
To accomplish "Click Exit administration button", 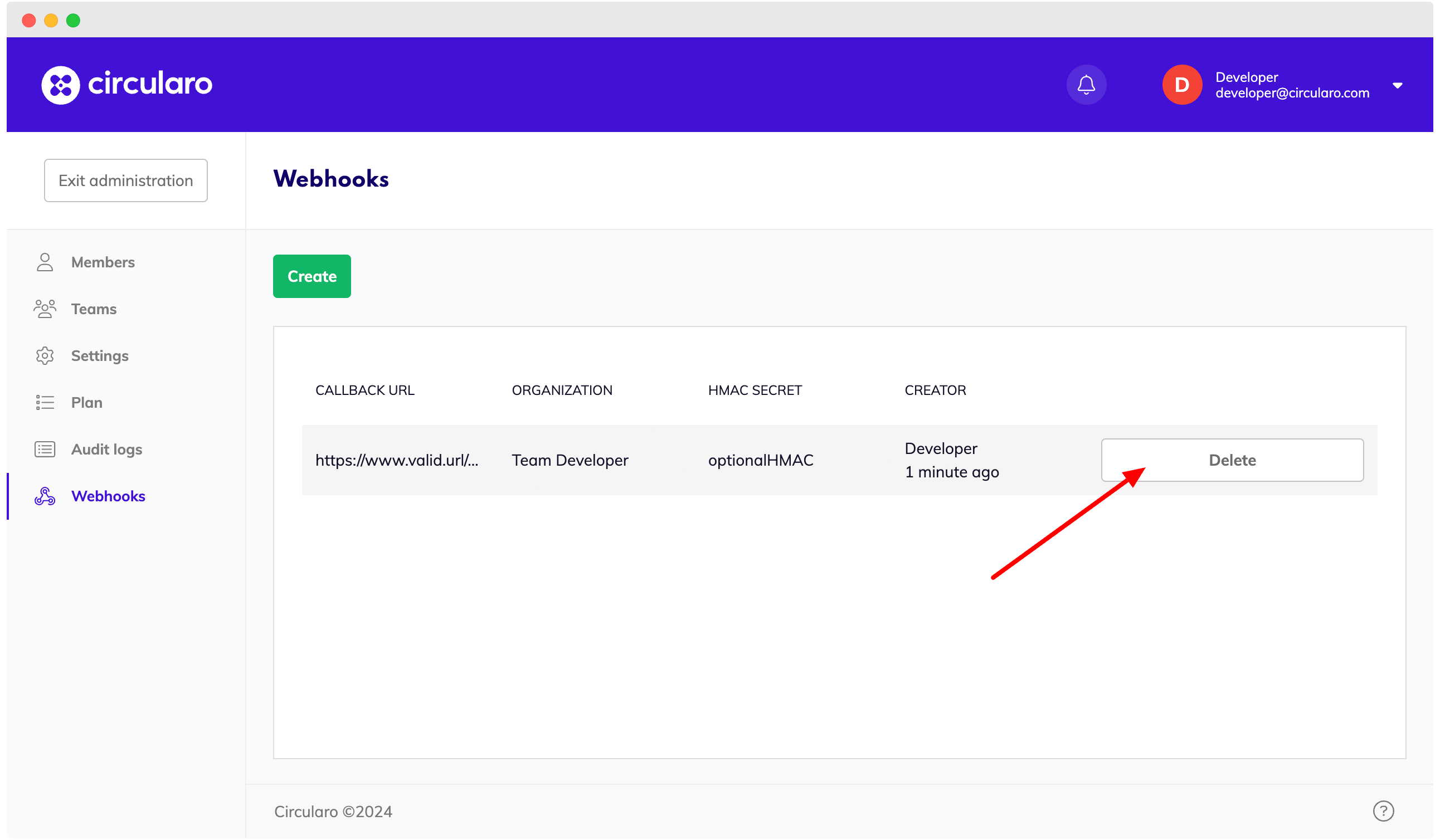I will coord(126,180).
